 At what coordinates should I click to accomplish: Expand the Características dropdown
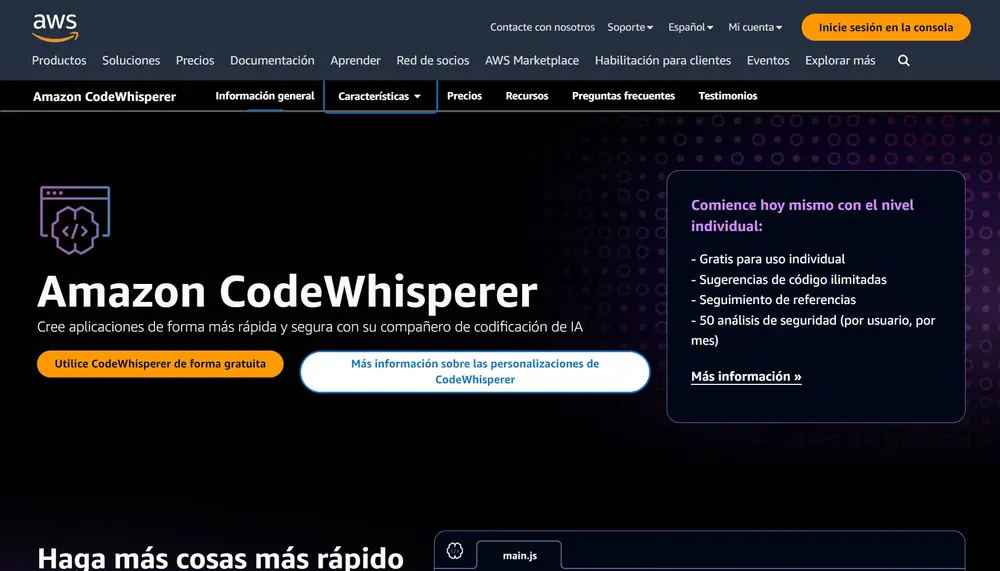click(x=380, y=96)
